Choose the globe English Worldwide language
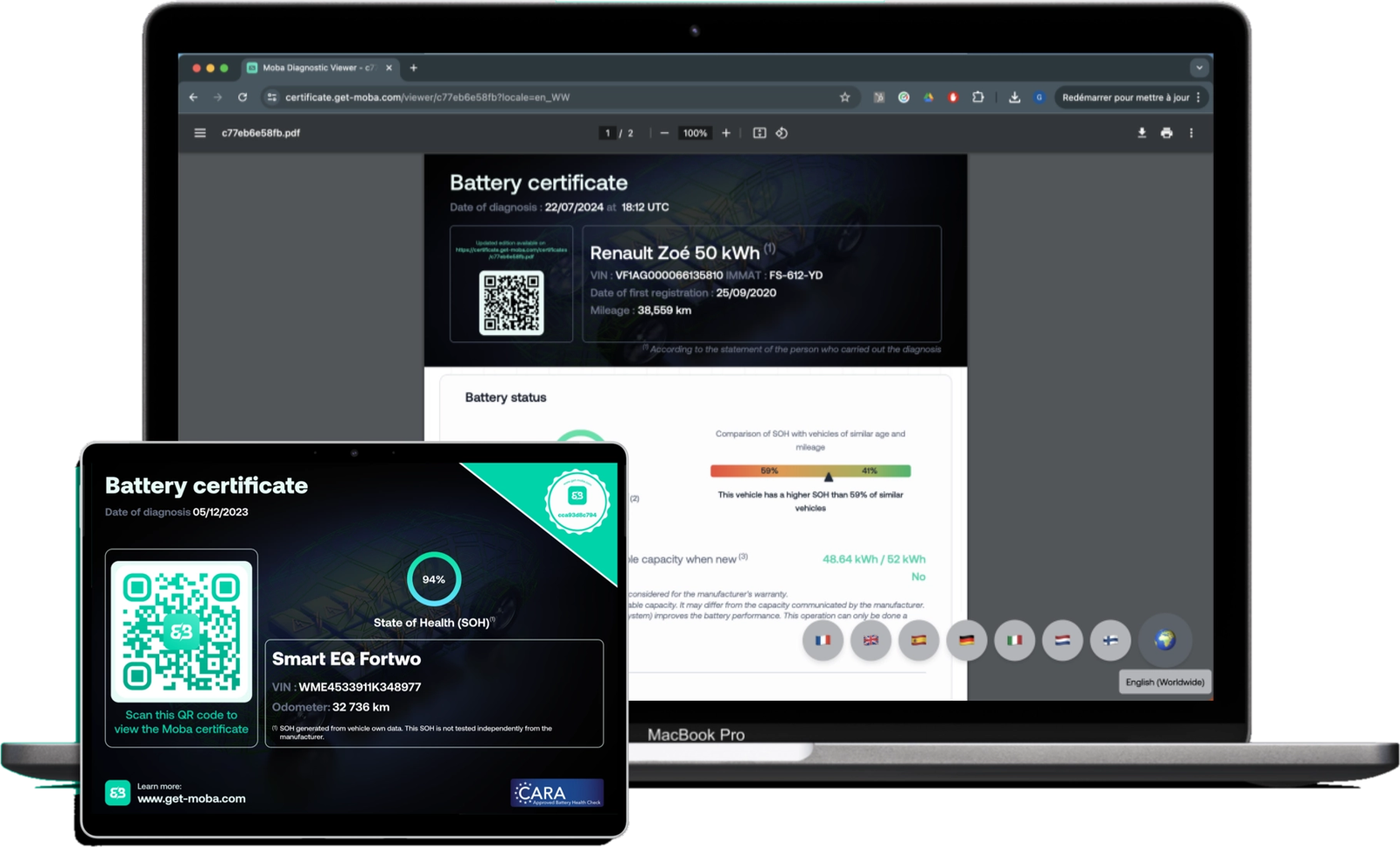 point(1165,640)
